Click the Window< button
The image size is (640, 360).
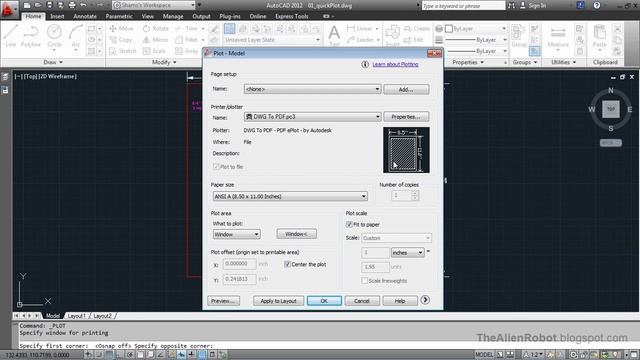[296, 234]
